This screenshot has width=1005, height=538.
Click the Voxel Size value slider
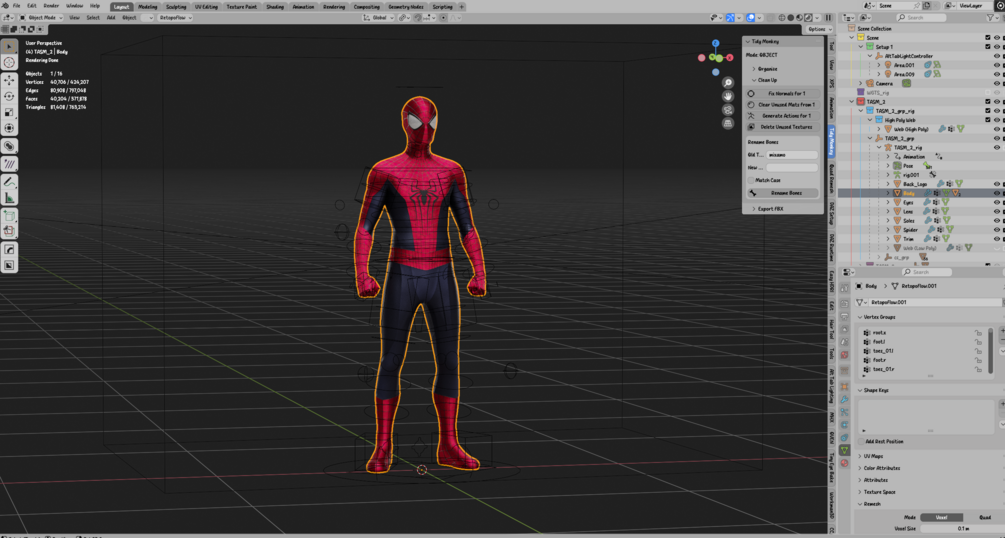(x=962, y=528)
